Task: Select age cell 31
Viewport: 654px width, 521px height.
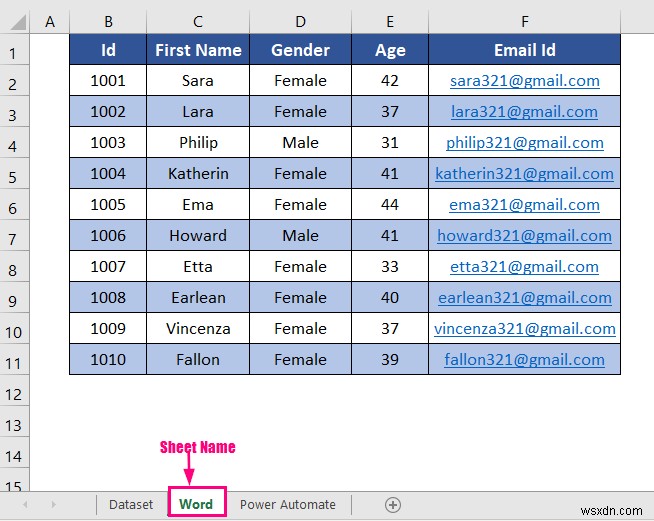Action: pos(390,143)
